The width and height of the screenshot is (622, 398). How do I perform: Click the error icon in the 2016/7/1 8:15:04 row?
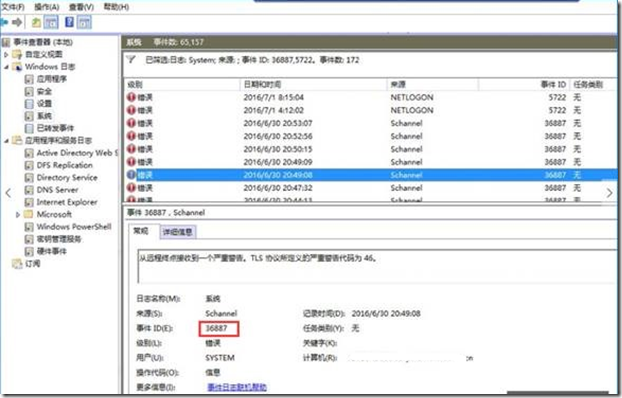pos(131,97)
